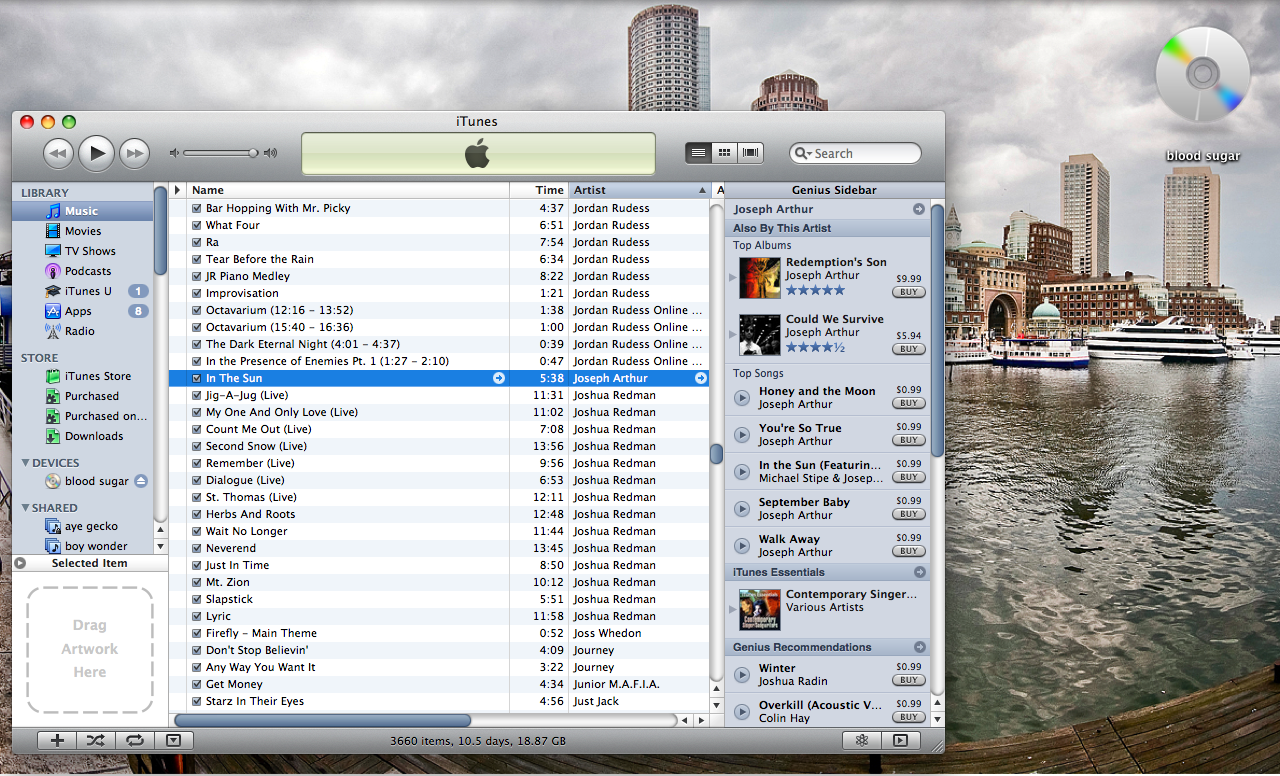Click the Play button
This screenshot has width=1280, height=776.
point(96,153)
